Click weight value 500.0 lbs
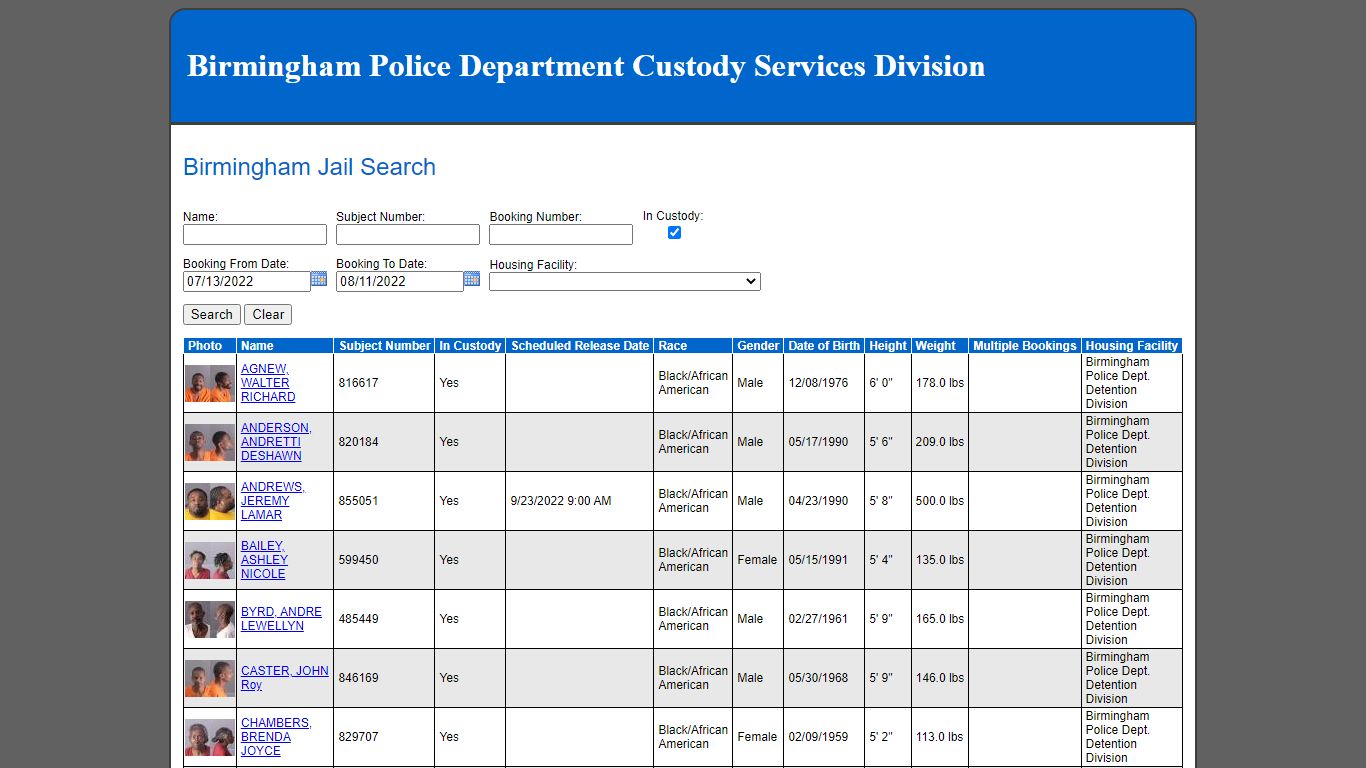Viewport: 1366px width, 768px height. pyautogui.click(x=940, y=501)
